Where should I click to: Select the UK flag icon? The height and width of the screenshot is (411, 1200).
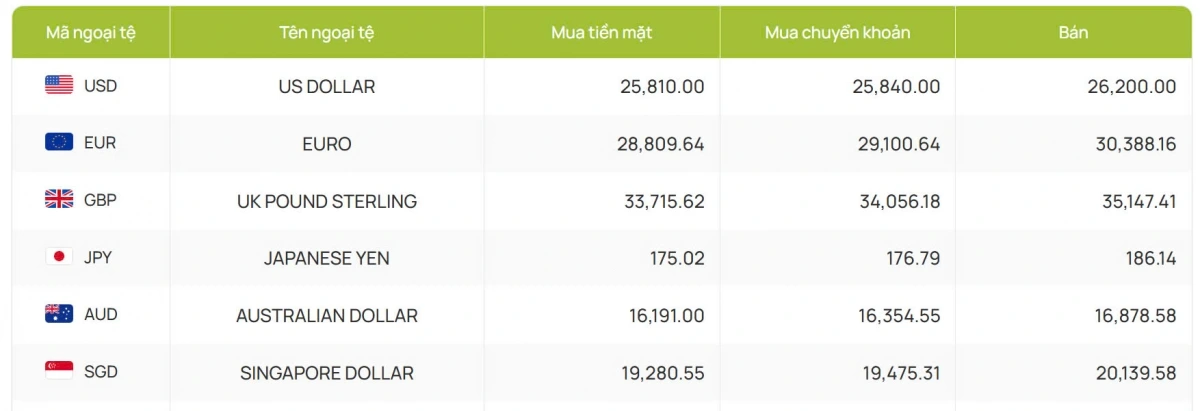click(x=59, y=199)
